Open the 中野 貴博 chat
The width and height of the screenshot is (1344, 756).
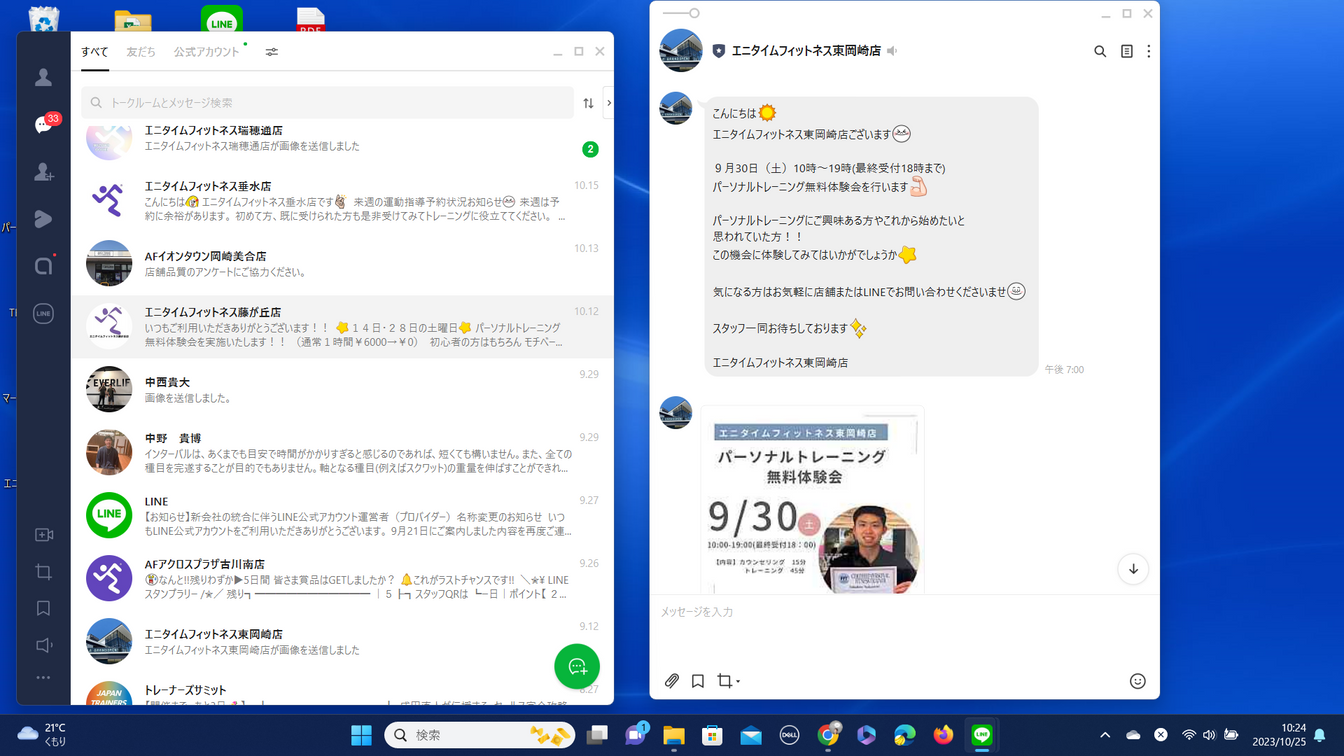(x=342, y=453)
